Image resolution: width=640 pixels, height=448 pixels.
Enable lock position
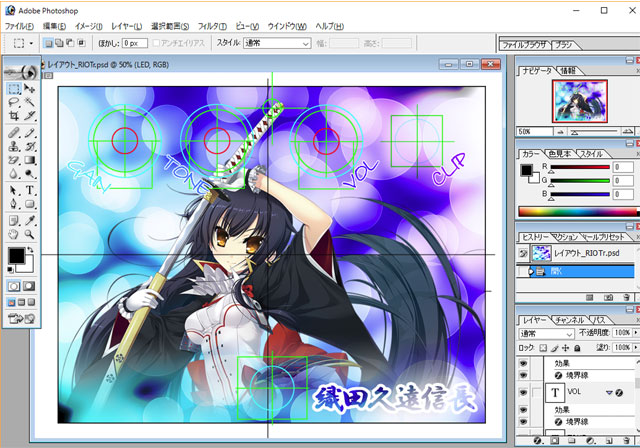566,348
